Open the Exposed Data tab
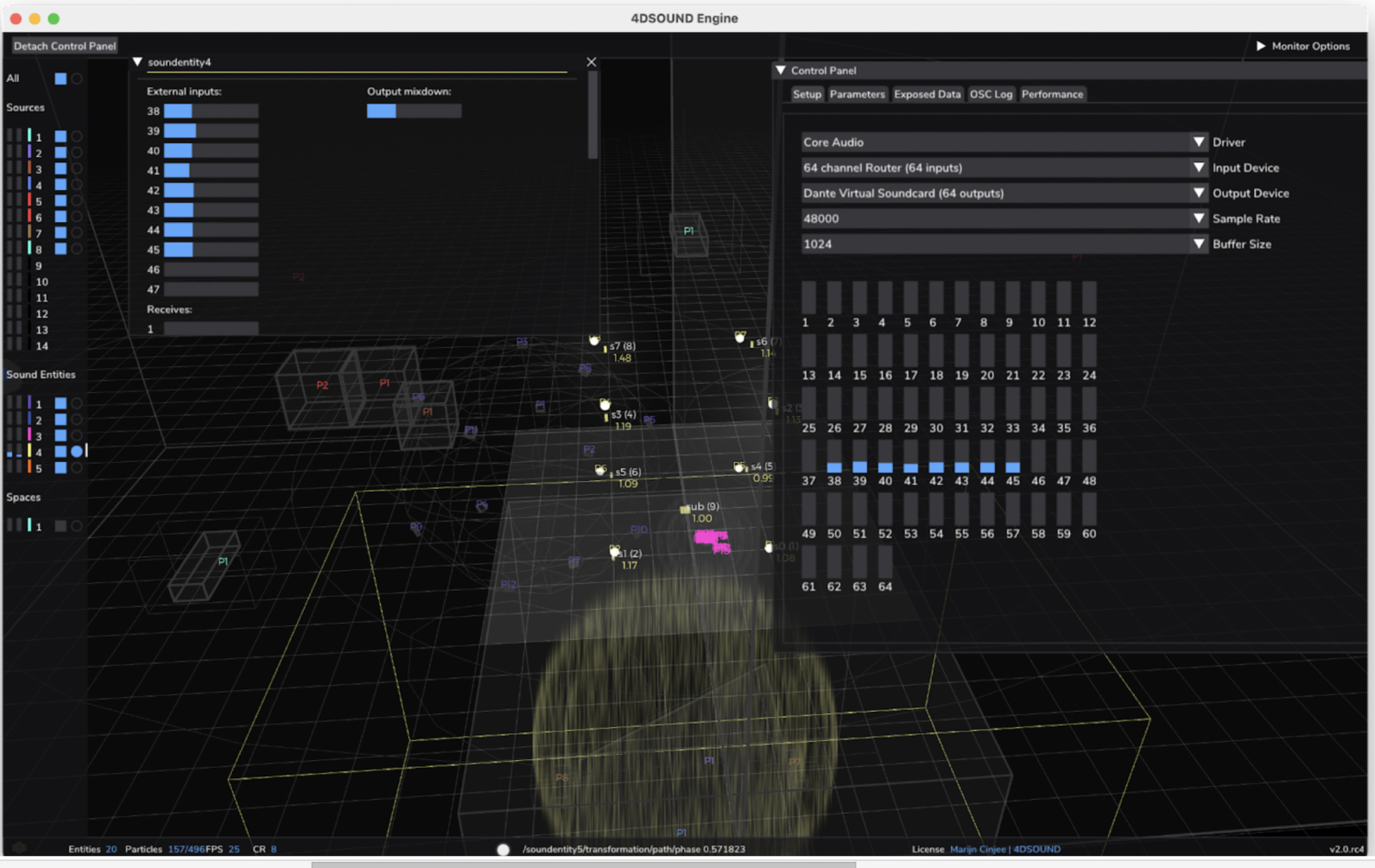 pyautogui.click(x=927, y=94)
